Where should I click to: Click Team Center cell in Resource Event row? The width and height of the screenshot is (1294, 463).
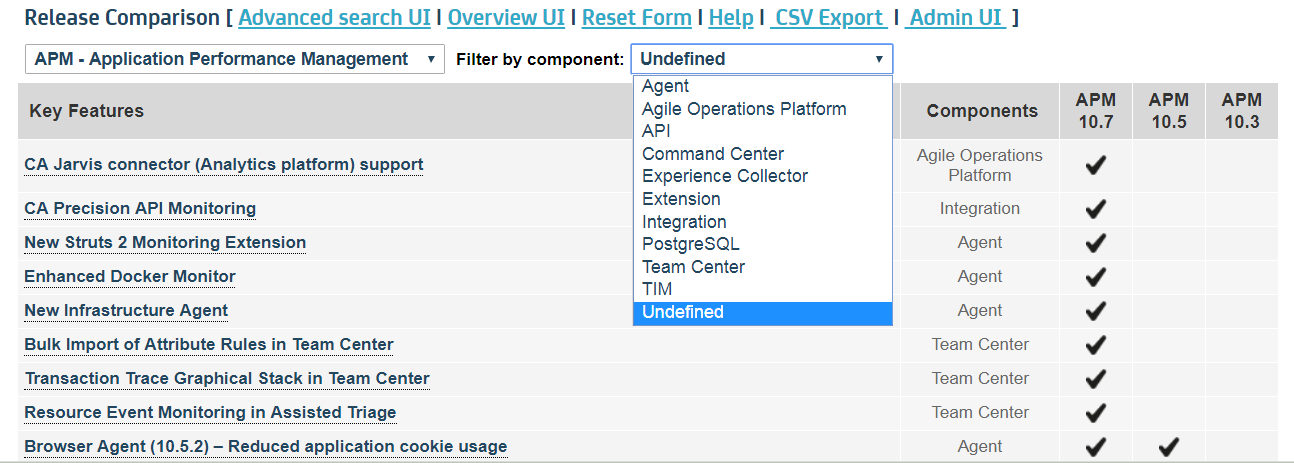point(980,413)
